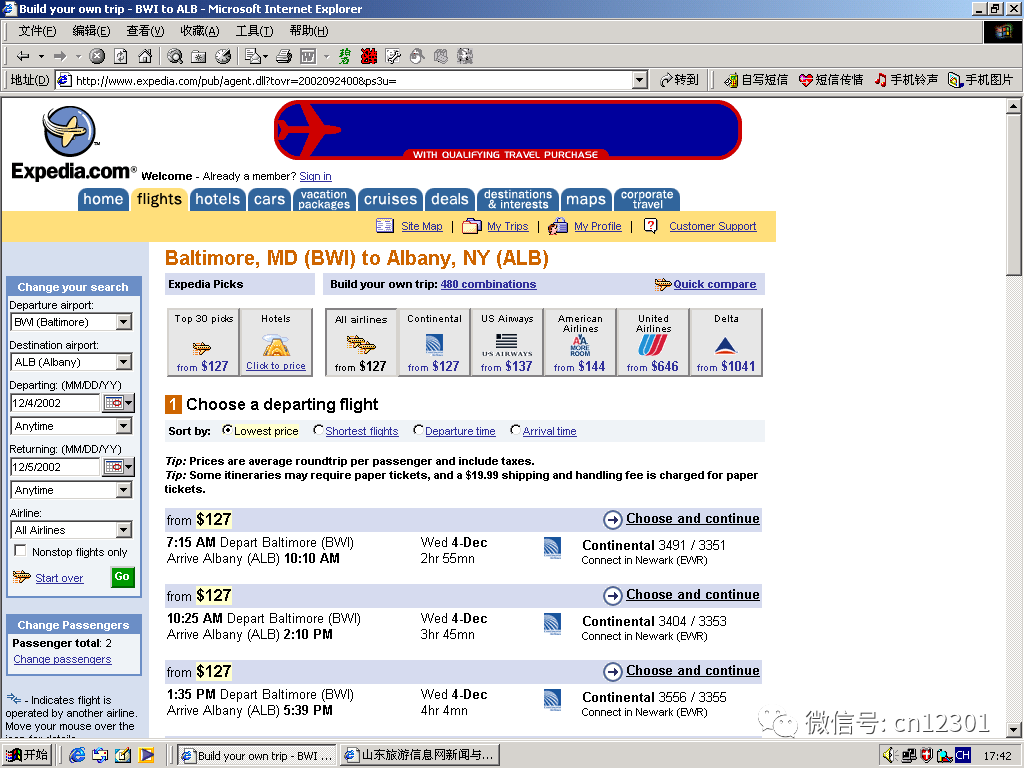Click the address bar URL field
1024x768 pixels.
point(345,80)
